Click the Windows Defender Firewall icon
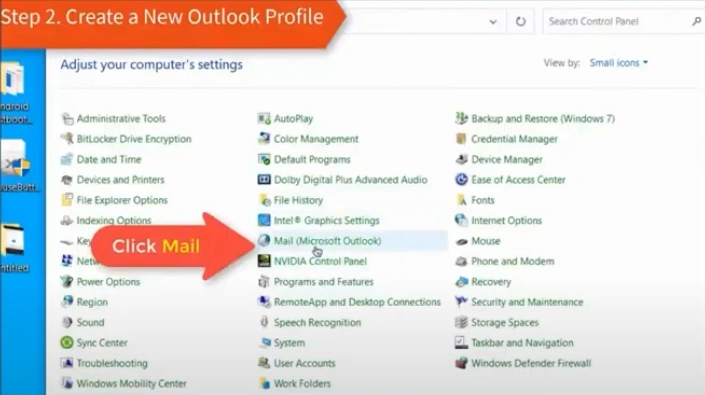This screenshot has width=705, height=395. 461,363
